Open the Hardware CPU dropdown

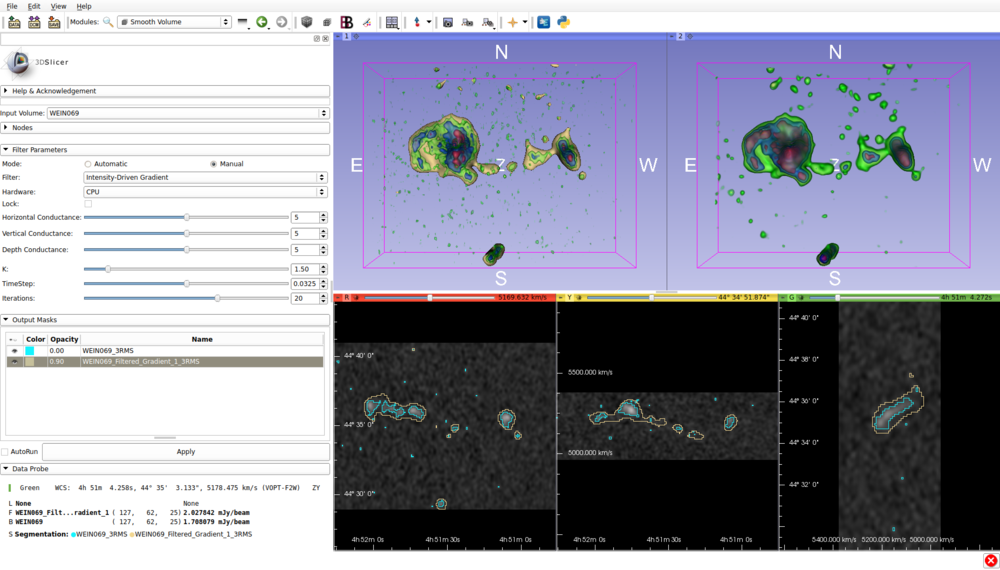point(205,192)
